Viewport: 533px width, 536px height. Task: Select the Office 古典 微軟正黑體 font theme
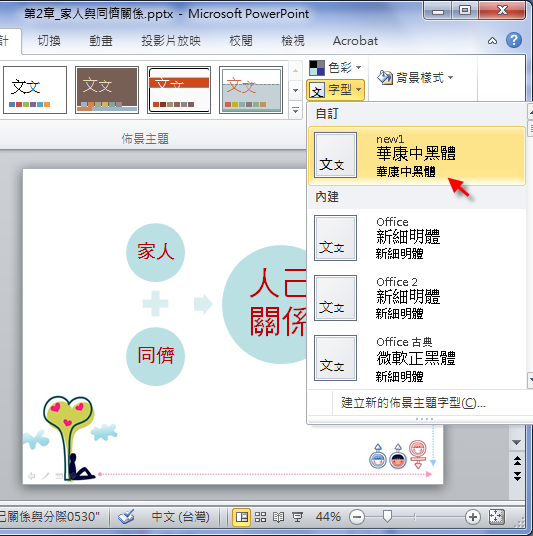point(416,358)
